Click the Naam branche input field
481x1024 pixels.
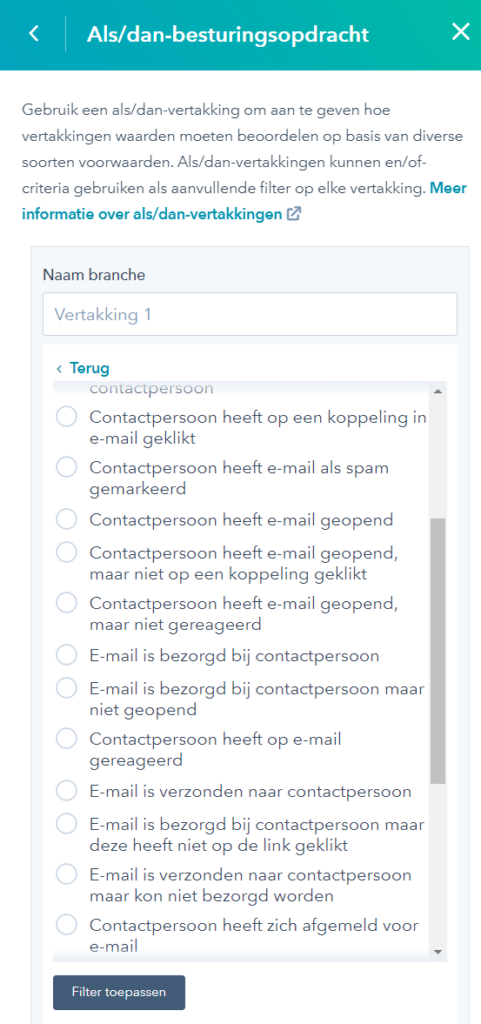[250, 315]
